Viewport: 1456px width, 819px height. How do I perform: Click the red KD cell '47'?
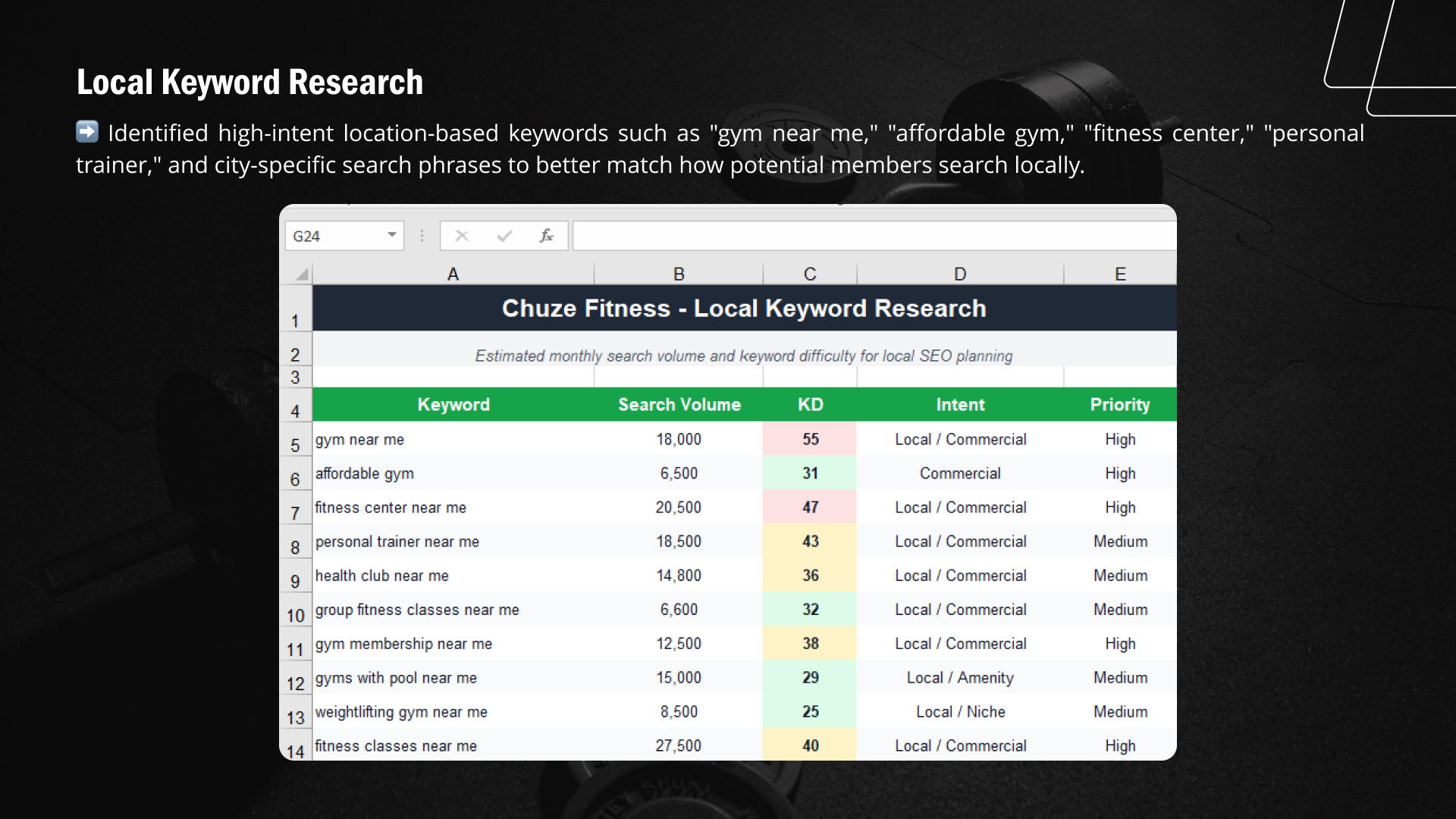click(810, 507)
